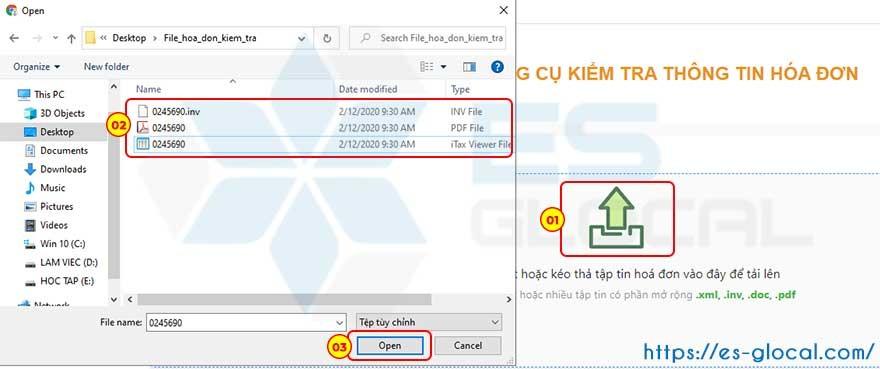The image size is (880, 369).
Task: Click the PDF file icon for 0245690
Action: pyautogui.click(x=143, y=128)
